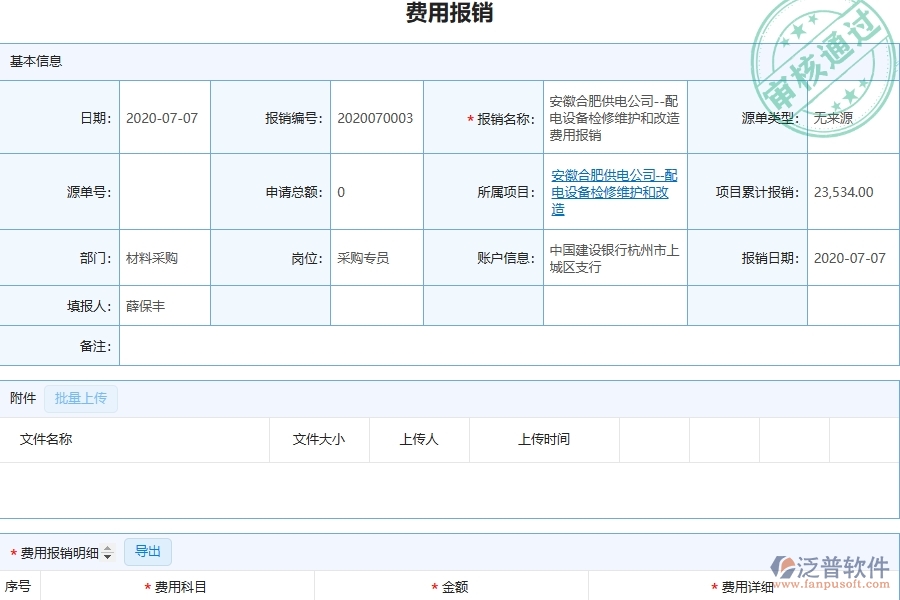Click the 费用报销 page title
This screenshot has width=900, height=600.
[x=448, y=14]
